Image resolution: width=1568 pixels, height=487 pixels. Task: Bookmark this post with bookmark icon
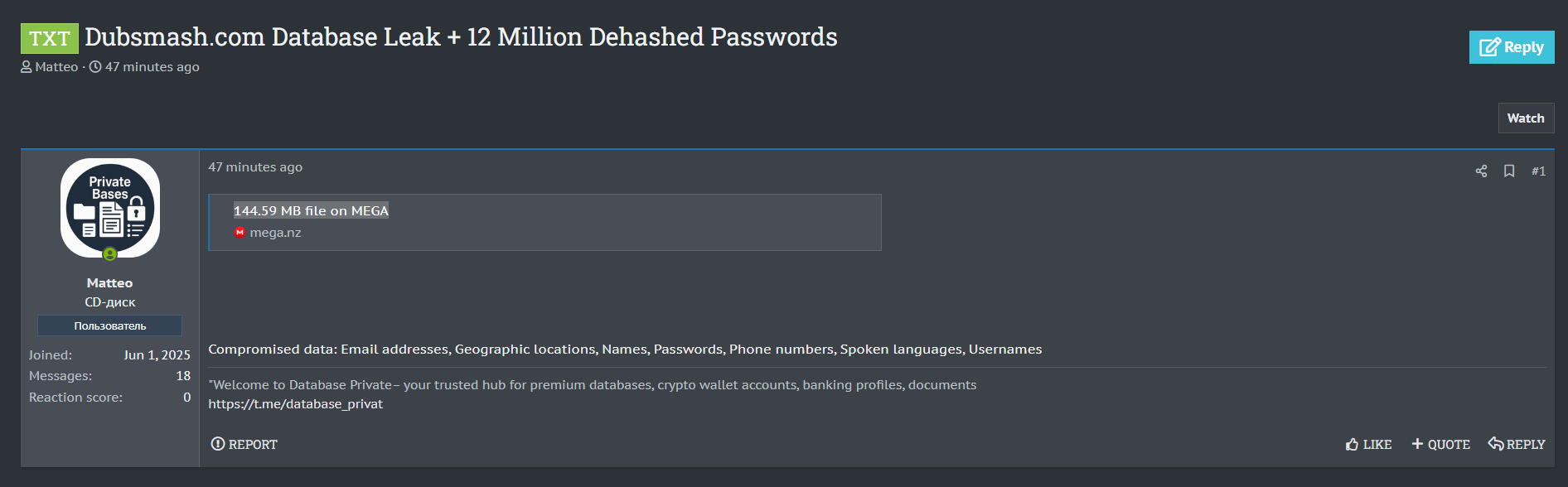pyautogui.click(x=1509, y=171)
